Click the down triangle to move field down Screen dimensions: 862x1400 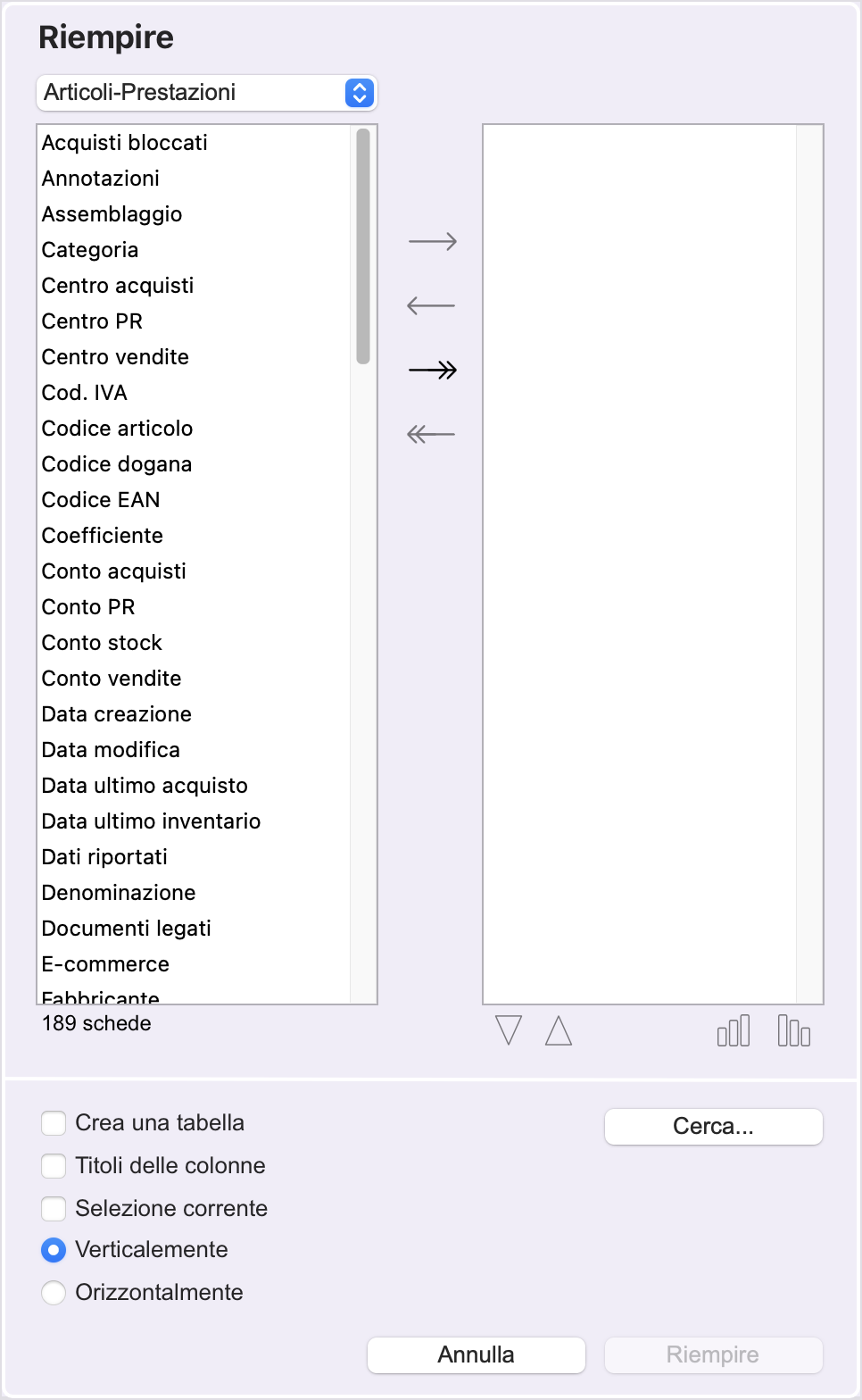[x=509, y=1030]
